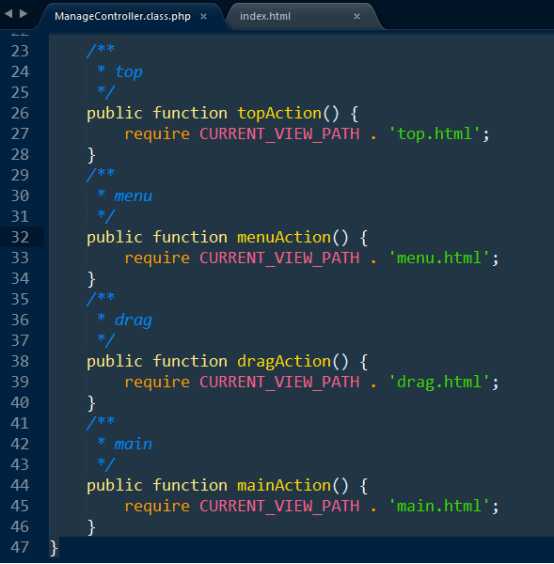Image resolution: width=554 pixels, height=564 pixels.
Task: Place cursor on mainAction function name
Action: (x=284, y=486)
